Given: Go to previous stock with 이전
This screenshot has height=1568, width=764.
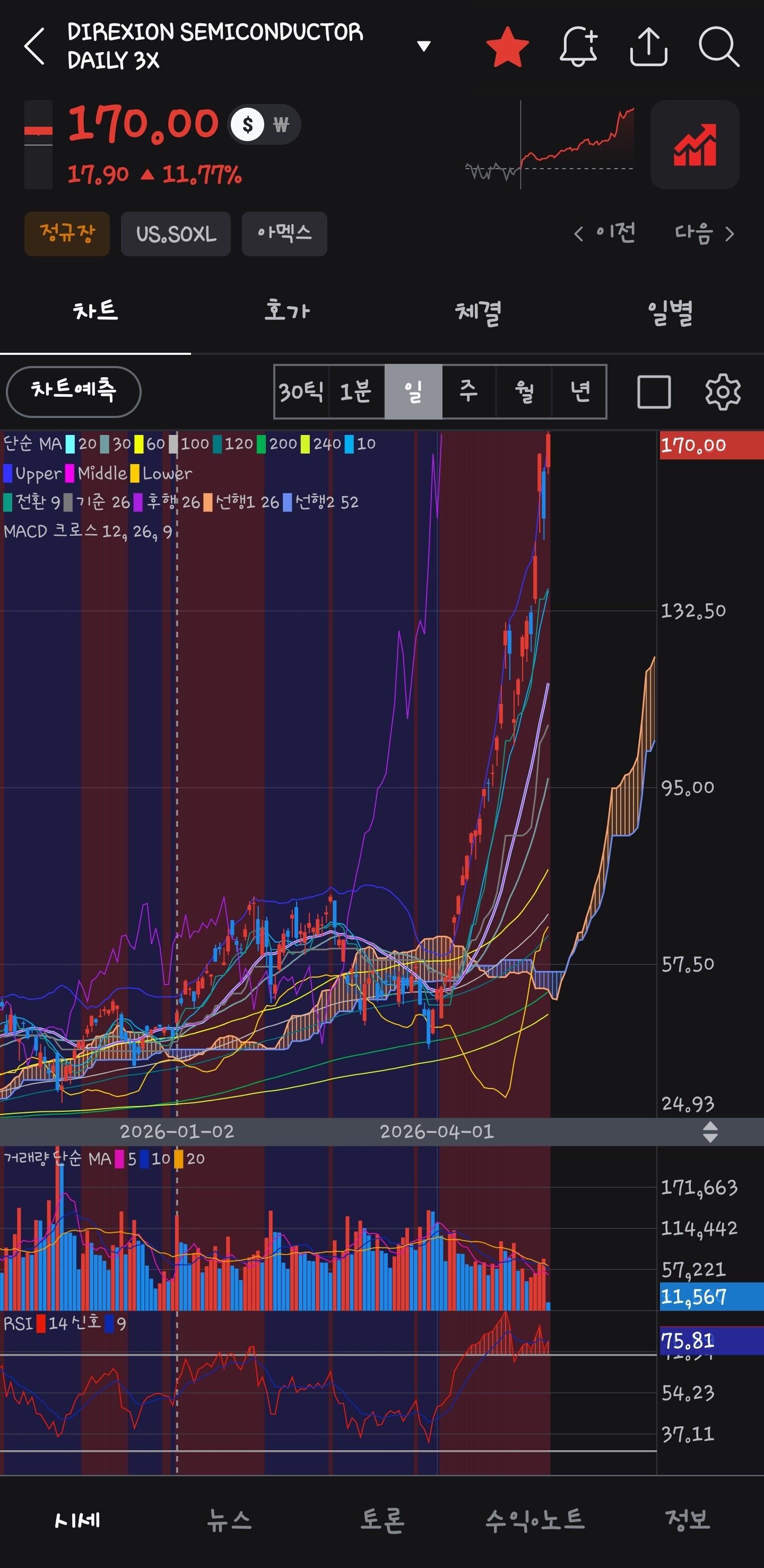Looking at the screenshot, I should pos(604,233).
